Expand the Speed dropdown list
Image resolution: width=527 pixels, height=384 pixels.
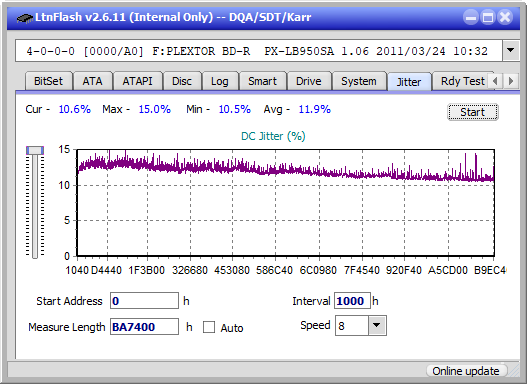[x=377, y=325]
